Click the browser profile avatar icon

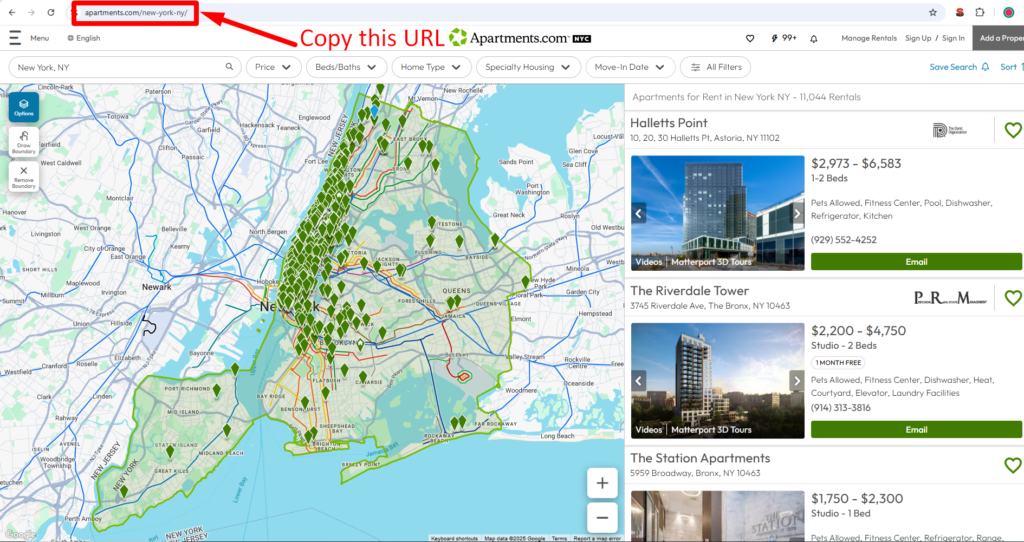point(1009,12)
